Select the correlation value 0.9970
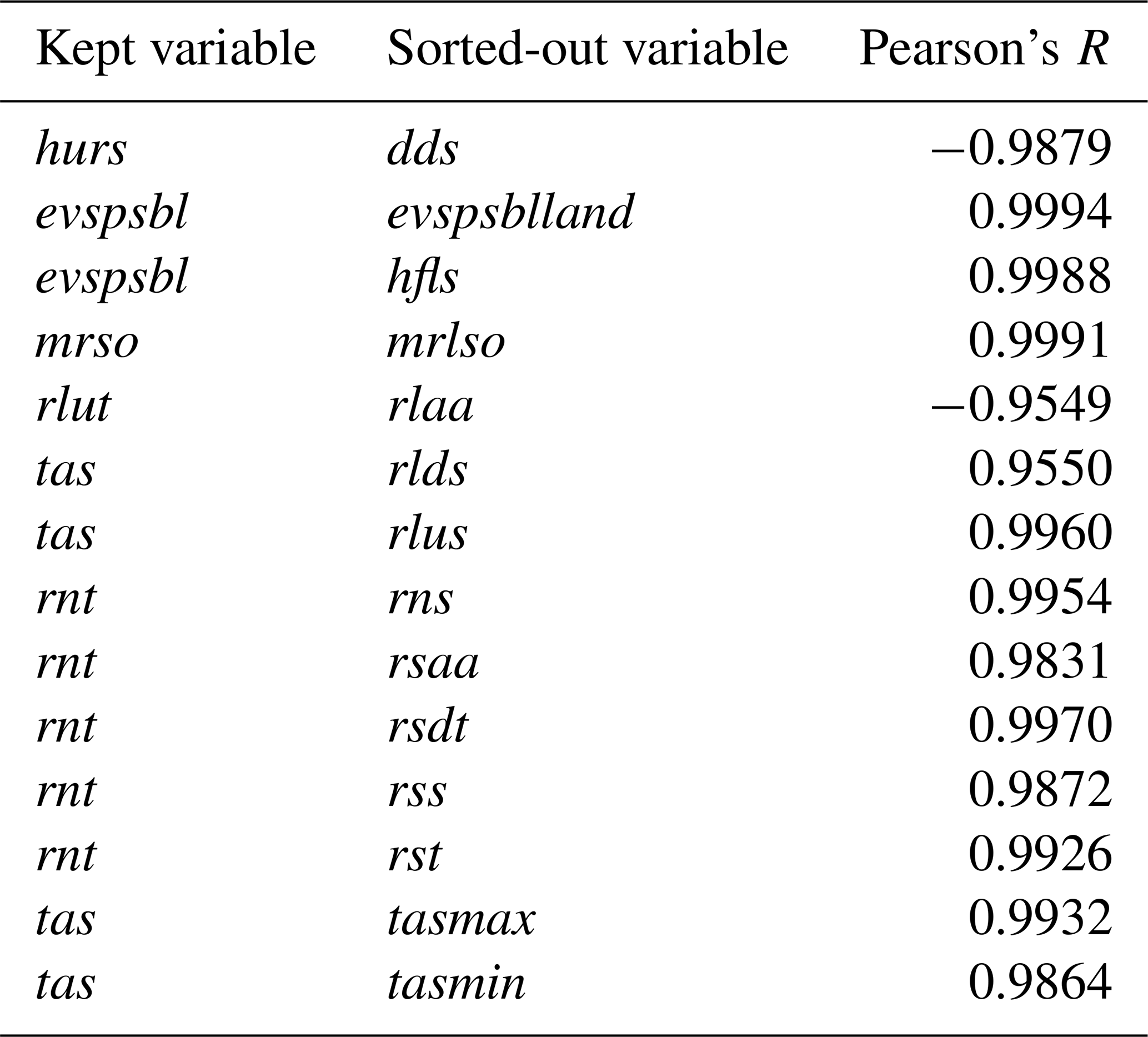 click(1039, 727)
